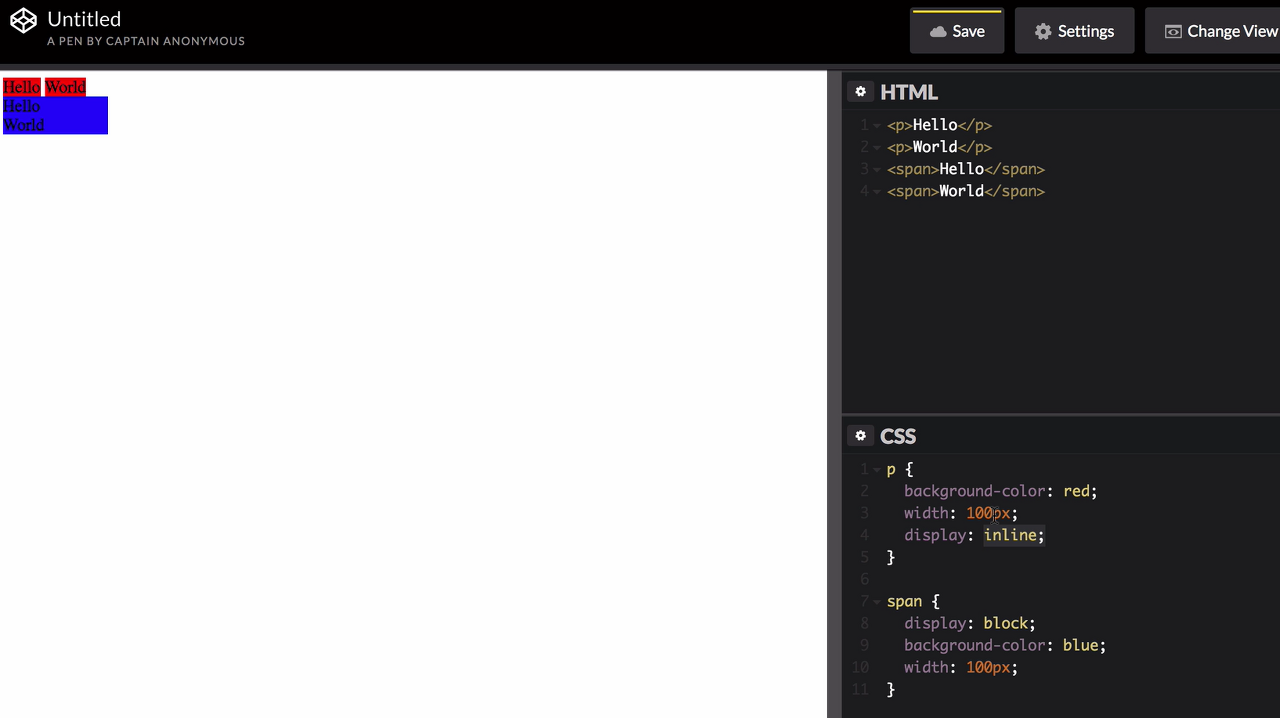The image size is (1280, 718).
Task: Click the CodePen logo icon
Action: pos(23,22)
